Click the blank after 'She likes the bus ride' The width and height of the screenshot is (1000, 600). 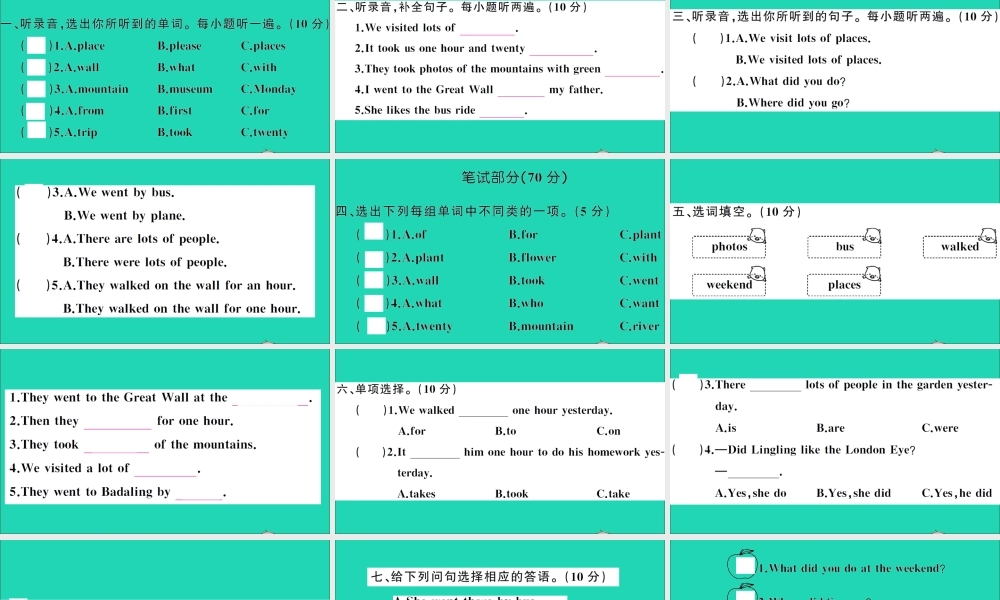tap(502, 113)
